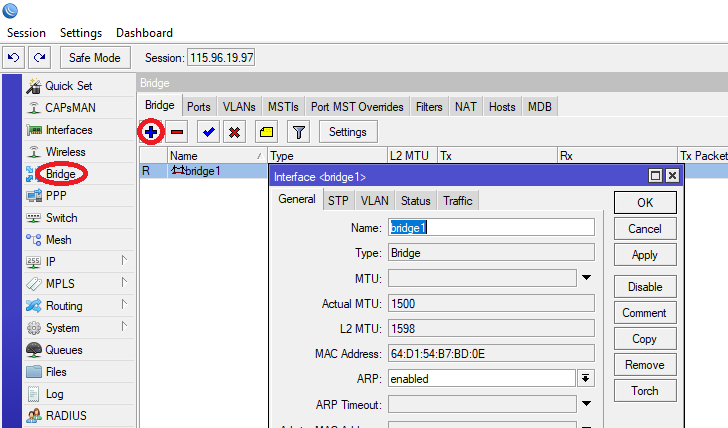Screen dimensions: 728x428
Task: Expand the MPLS submenu
Action: pyautogui.click(x=124, y=282)
